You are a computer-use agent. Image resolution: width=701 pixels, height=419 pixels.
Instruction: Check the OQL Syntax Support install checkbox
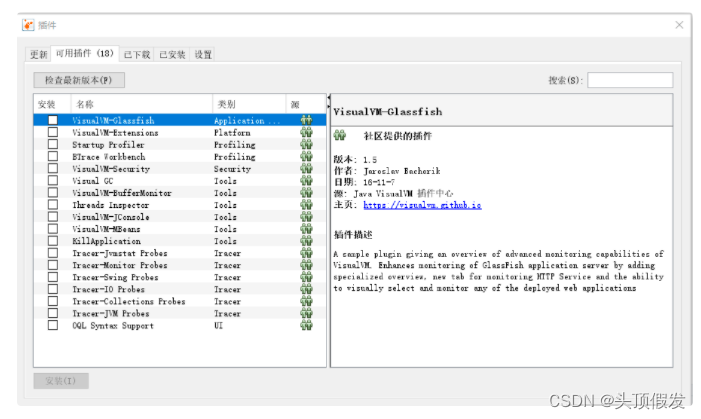coord(53,326)
